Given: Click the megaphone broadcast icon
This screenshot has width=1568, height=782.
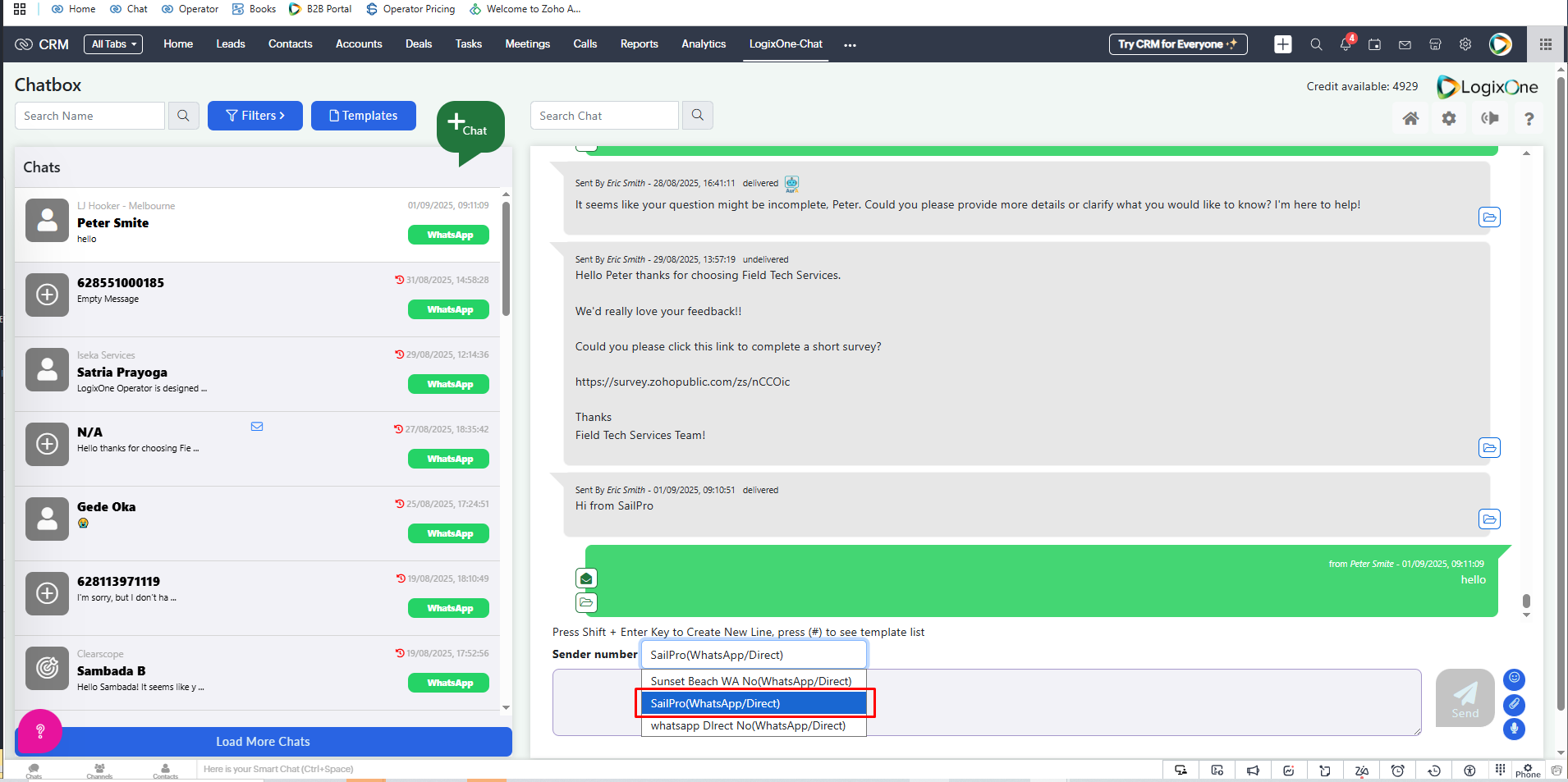Looking at the screenshot, I should click(1489, 118).
